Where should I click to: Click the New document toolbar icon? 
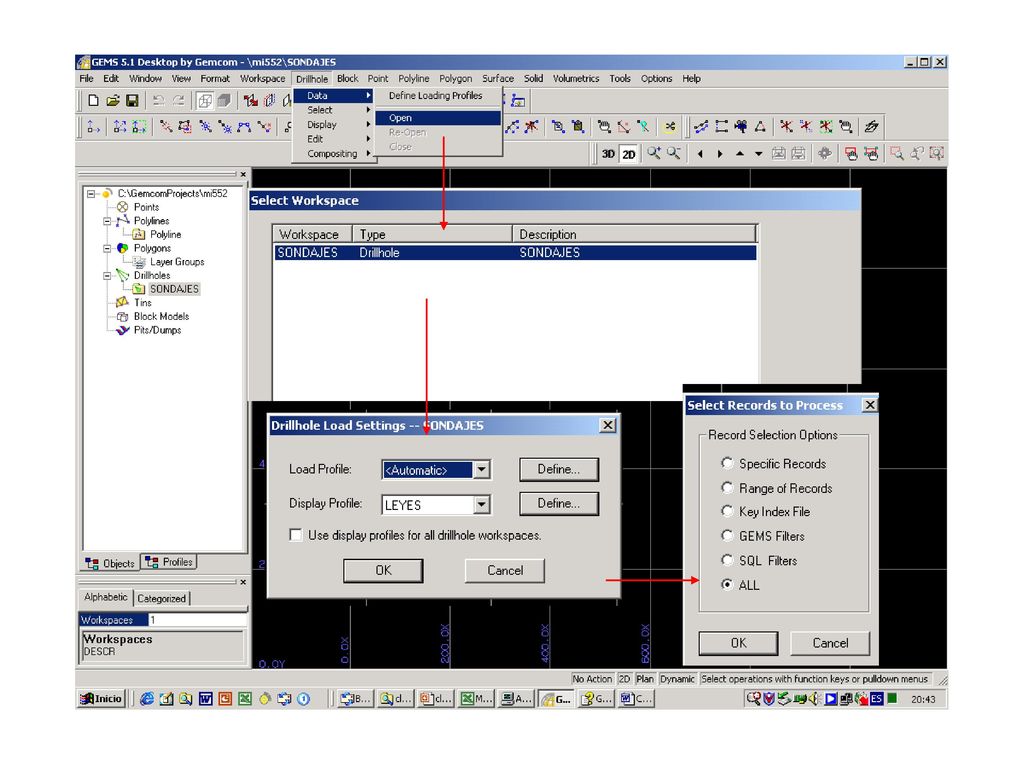(93, 101)
